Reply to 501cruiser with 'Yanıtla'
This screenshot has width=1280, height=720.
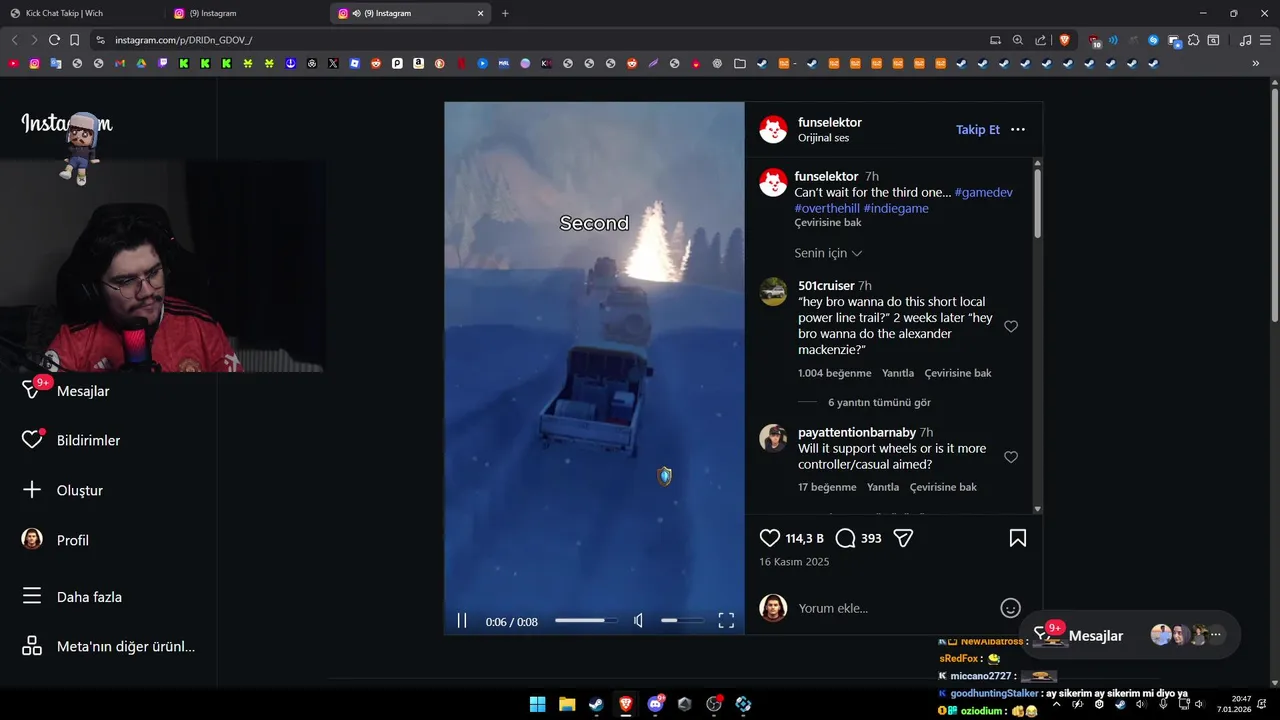pos(898,373)
